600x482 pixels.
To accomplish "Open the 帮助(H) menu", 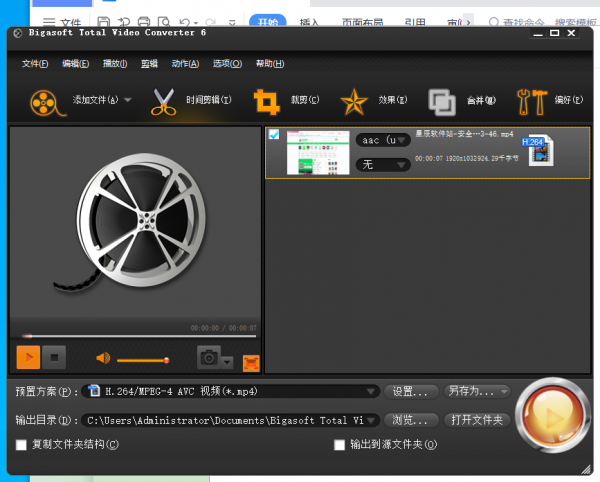I will (270, 64).
